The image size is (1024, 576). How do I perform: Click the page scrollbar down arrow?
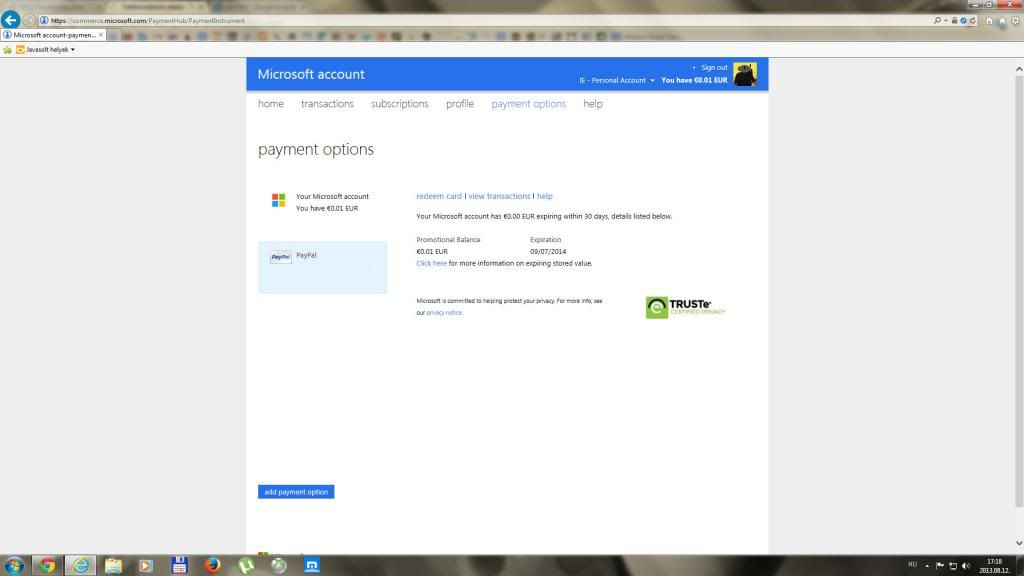coord(1019,543)
